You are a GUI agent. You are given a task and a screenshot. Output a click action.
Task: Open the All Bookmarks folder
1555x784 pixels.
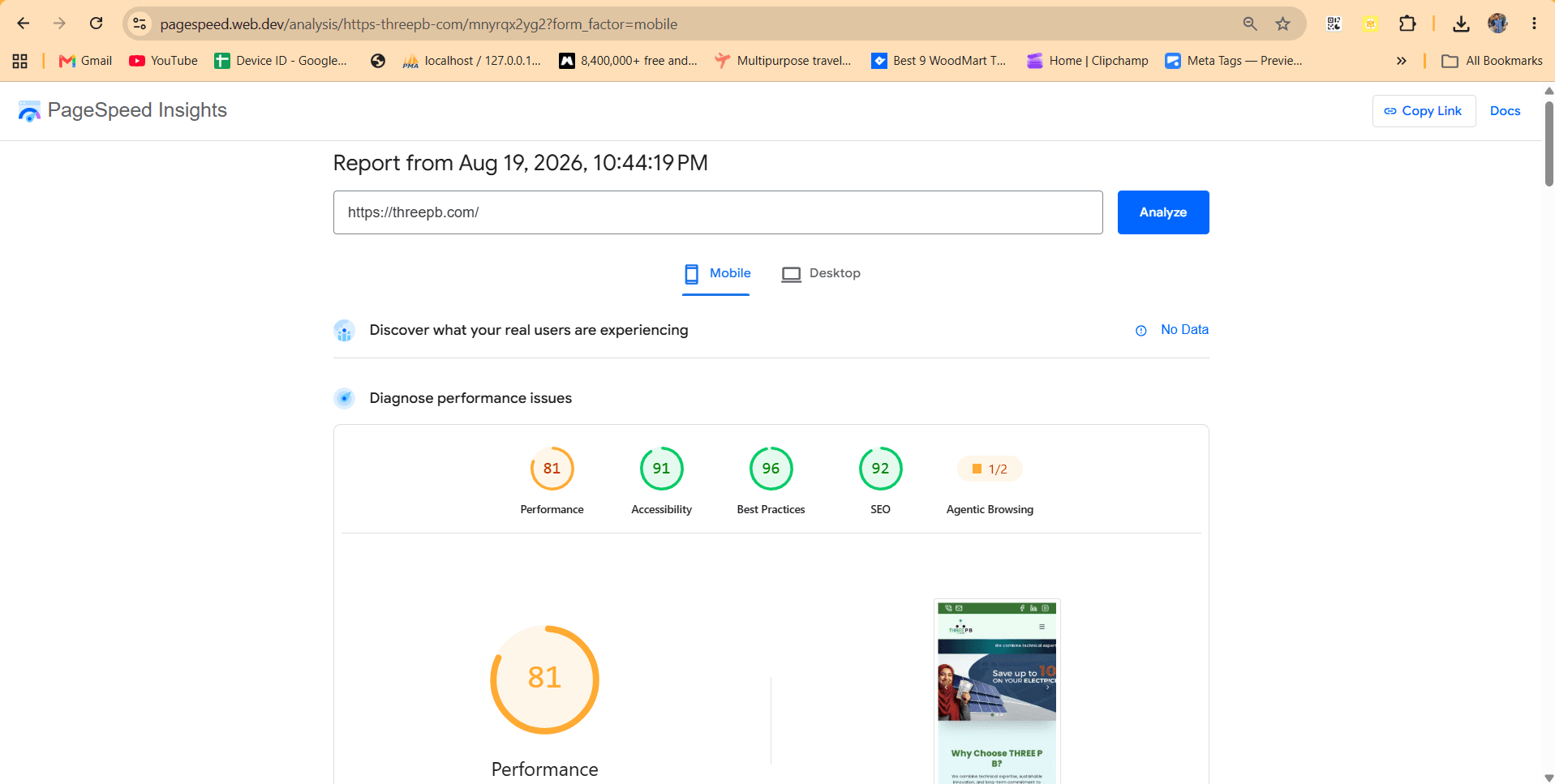point(1492,61)
